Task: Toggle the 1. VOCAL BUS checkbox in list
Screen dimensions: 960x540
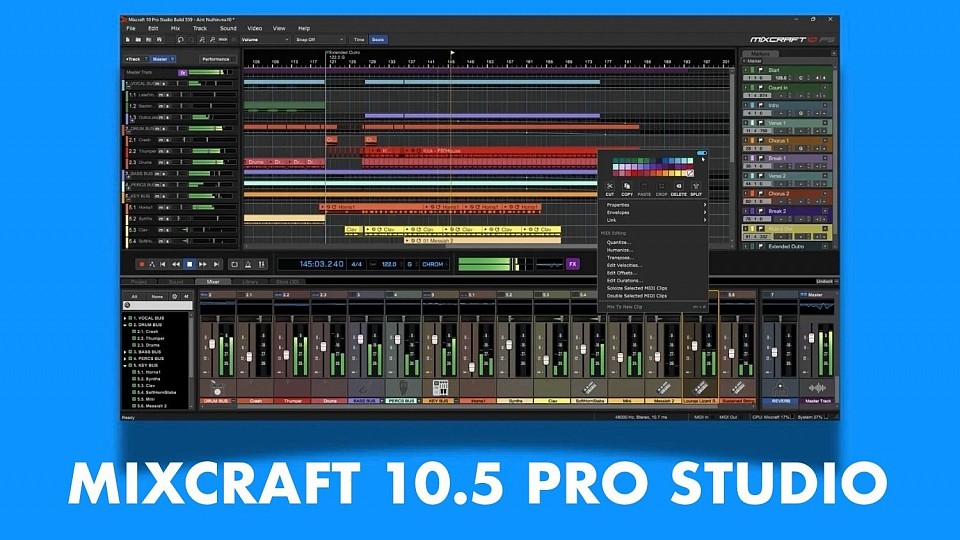Action: click(131, 318)
